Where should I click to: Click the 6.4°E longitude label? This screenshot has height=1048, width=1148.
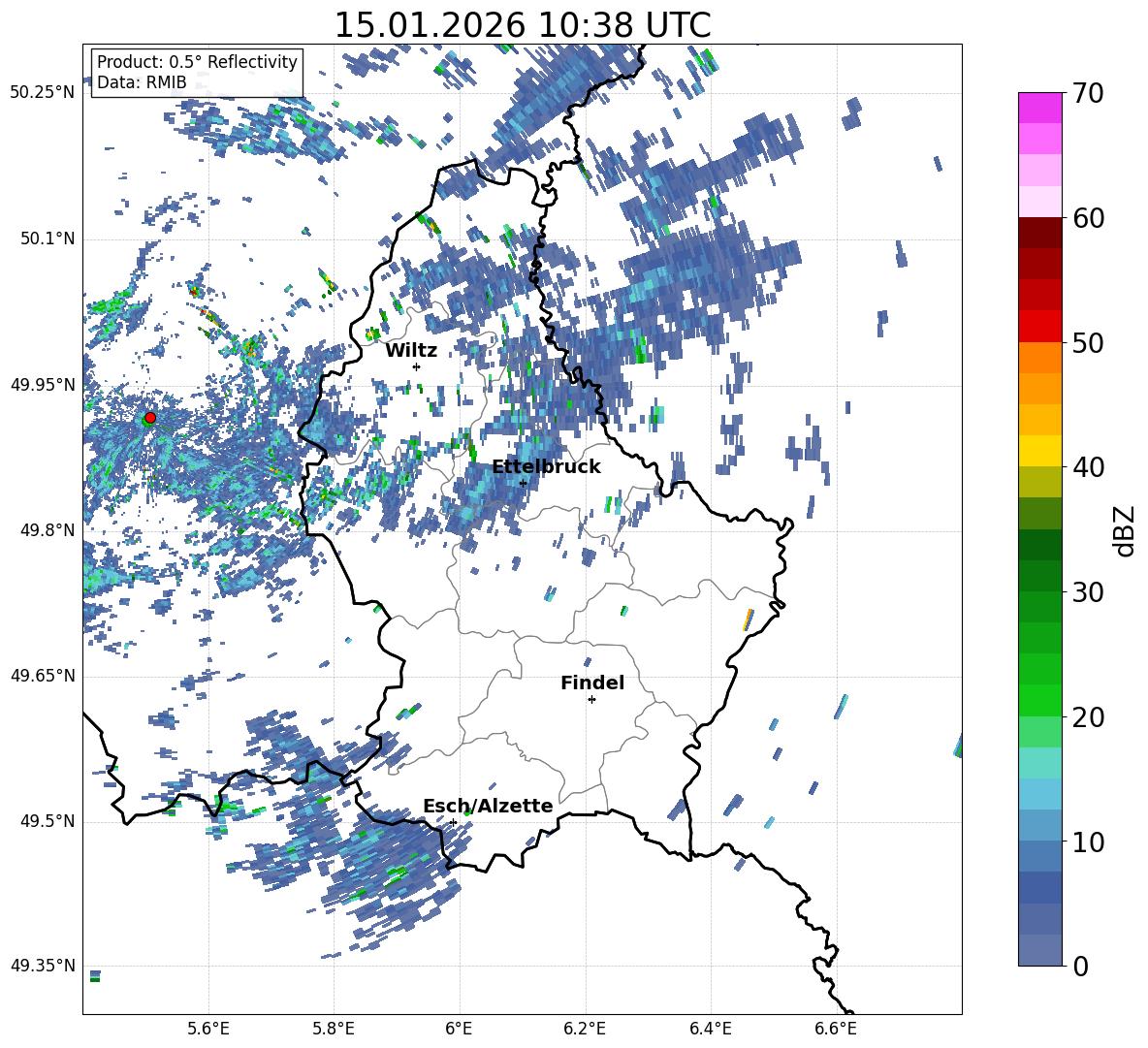710,1029
